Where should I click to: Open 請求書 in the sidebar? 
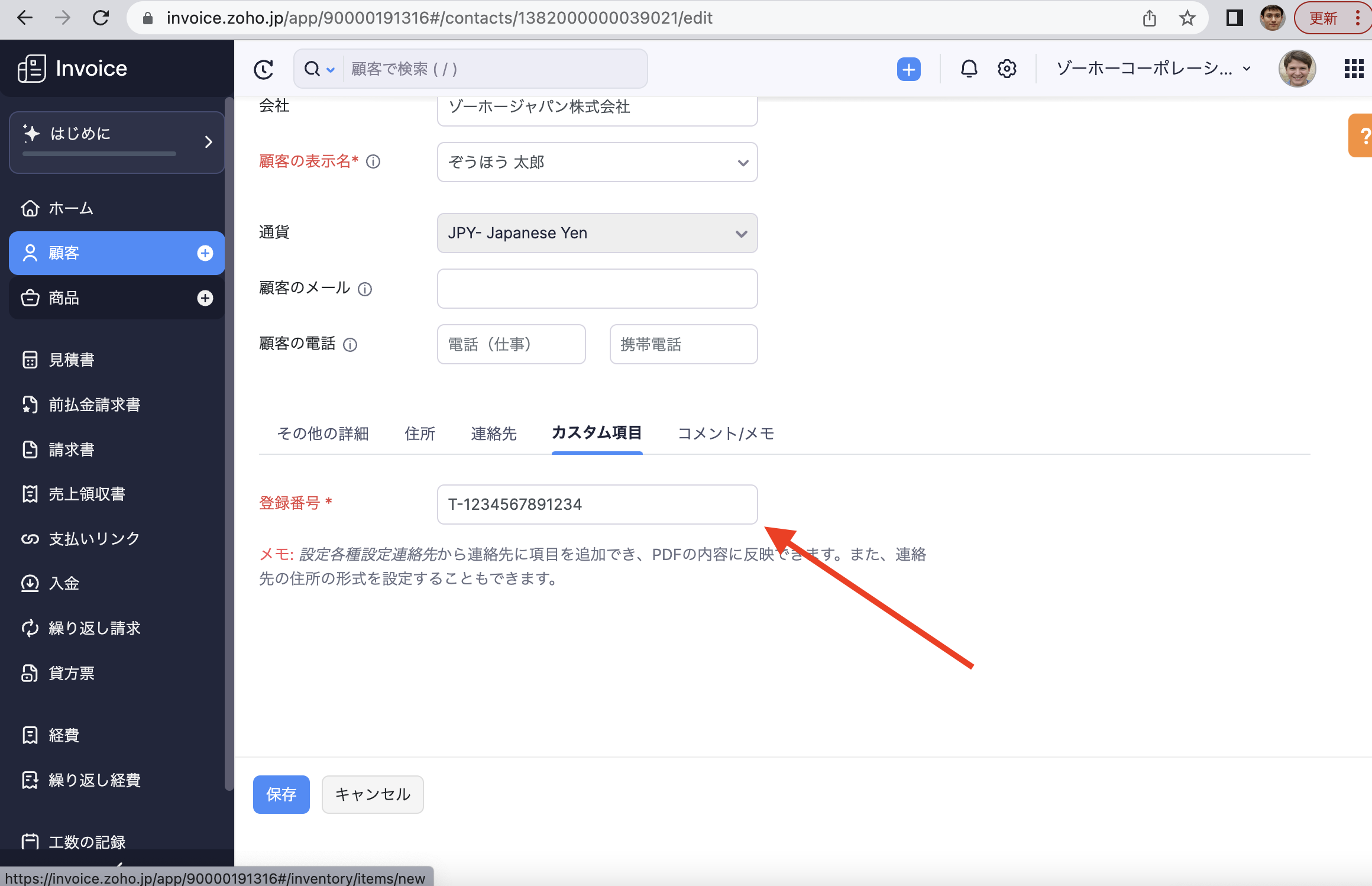coord(72,450)
